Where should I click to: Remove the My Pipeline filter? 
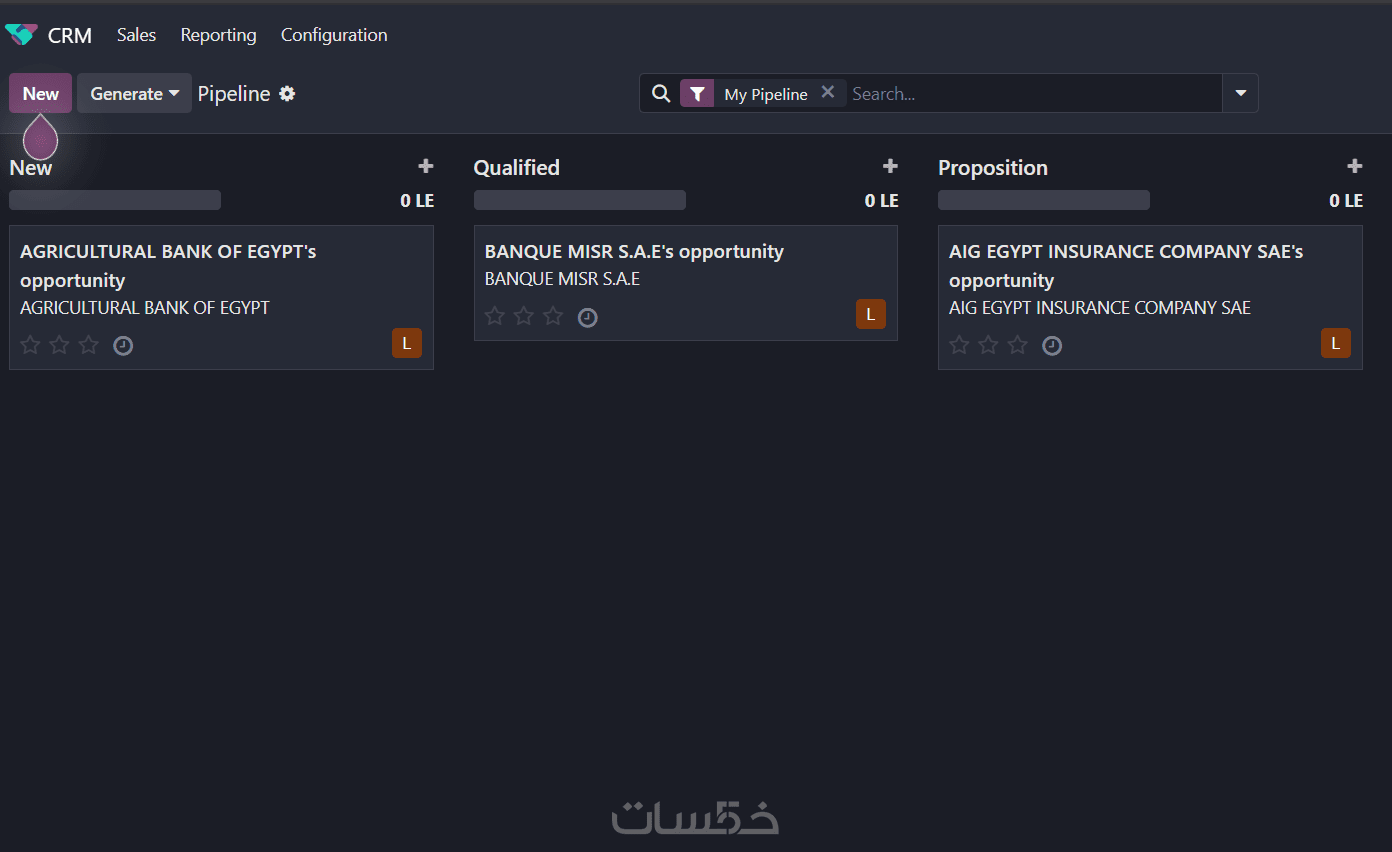coord(828,92)
